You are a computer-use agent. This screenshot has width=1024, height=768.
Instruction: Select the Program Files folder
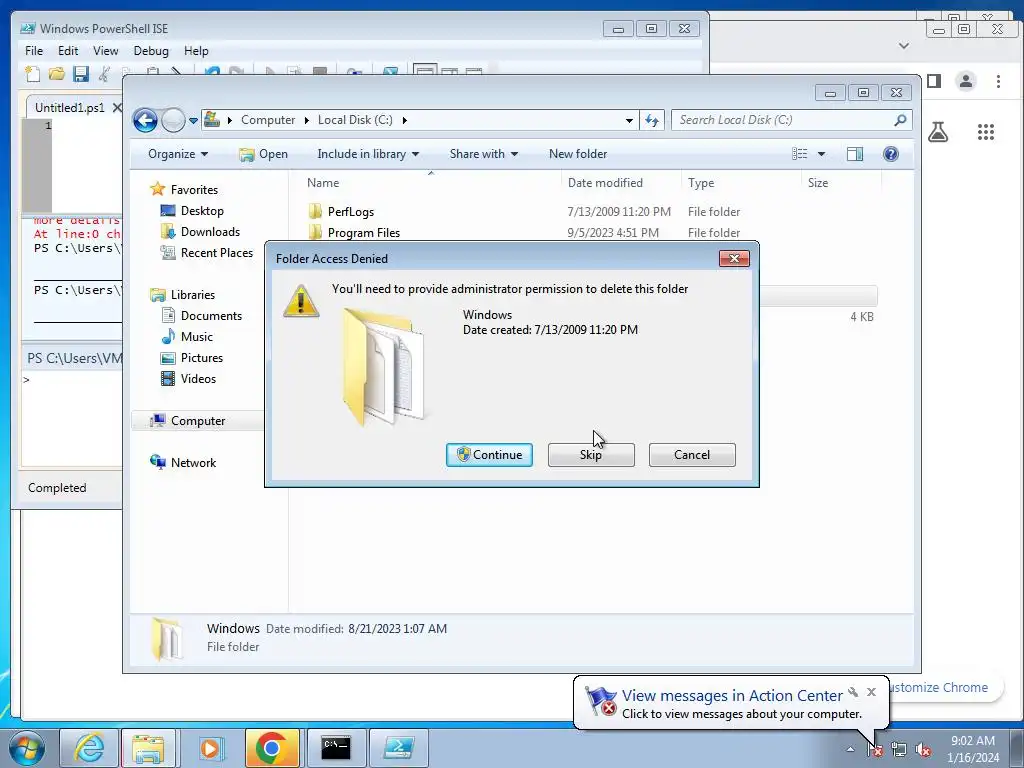pos(363,232)
